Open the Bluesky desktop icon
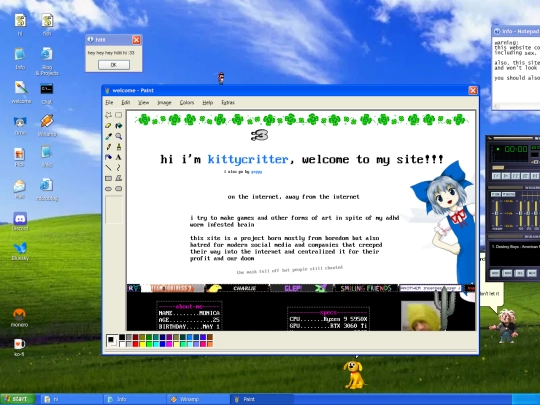 [x=20, y=251]
